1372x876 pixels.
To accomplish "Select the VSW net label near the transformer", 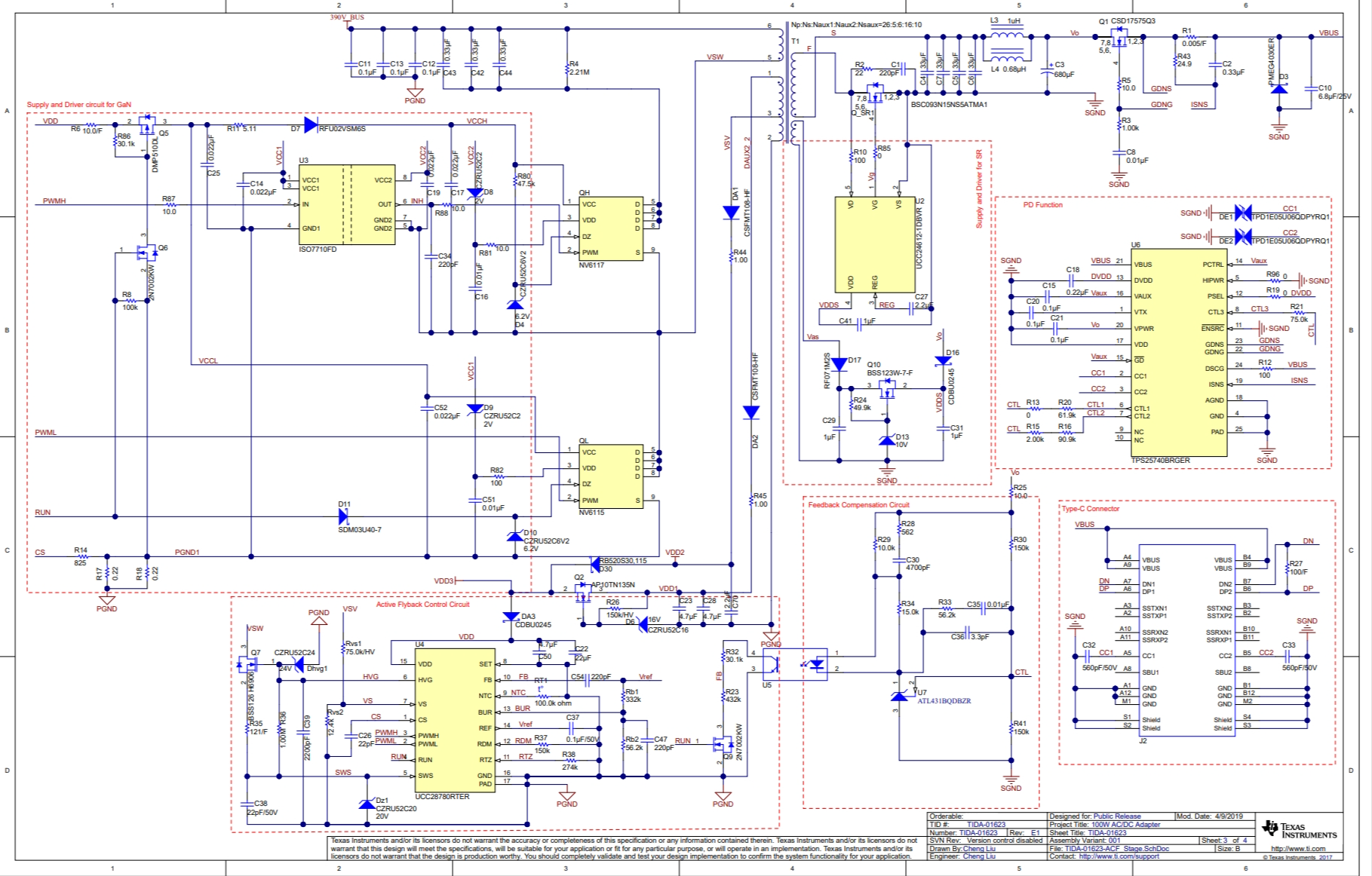I will pyautogui.click(x=715, y=57).
